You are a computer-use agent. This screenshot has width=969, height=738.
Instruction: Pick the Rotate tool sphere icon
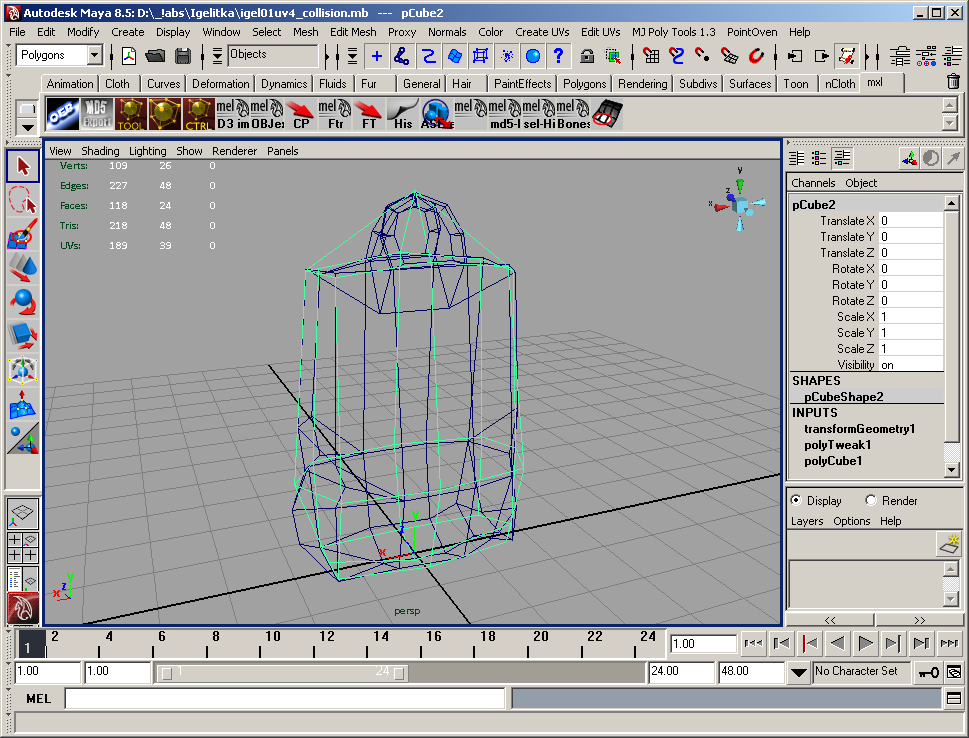pos(23,301)
